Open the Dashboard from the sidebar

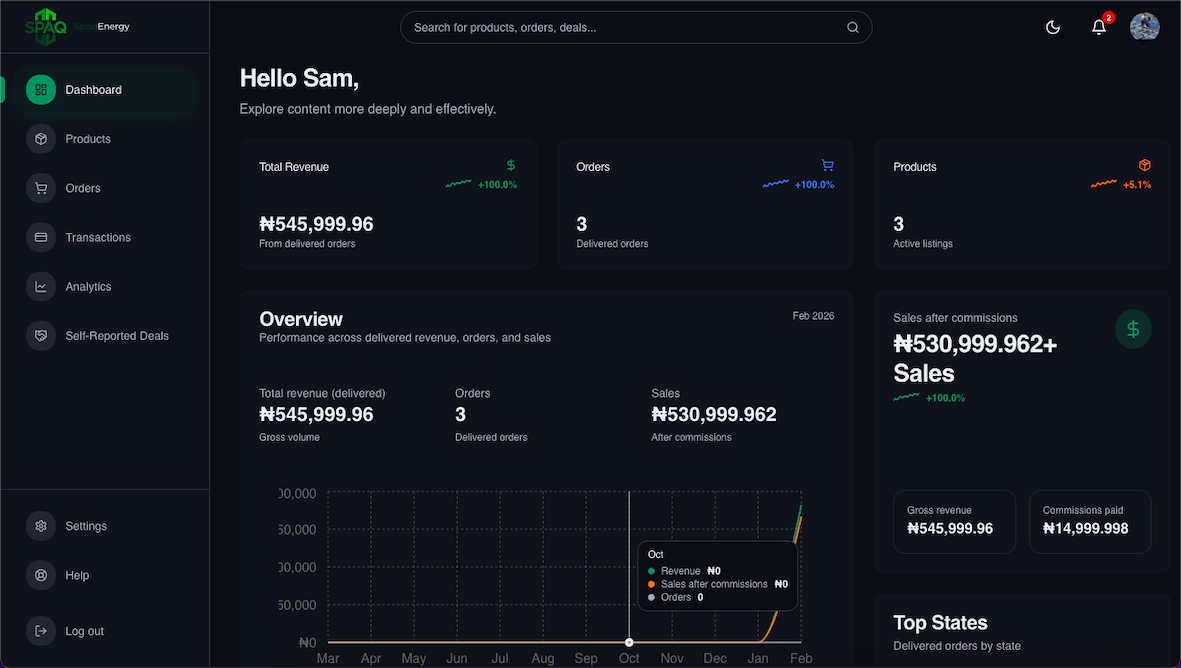(93, 89)
